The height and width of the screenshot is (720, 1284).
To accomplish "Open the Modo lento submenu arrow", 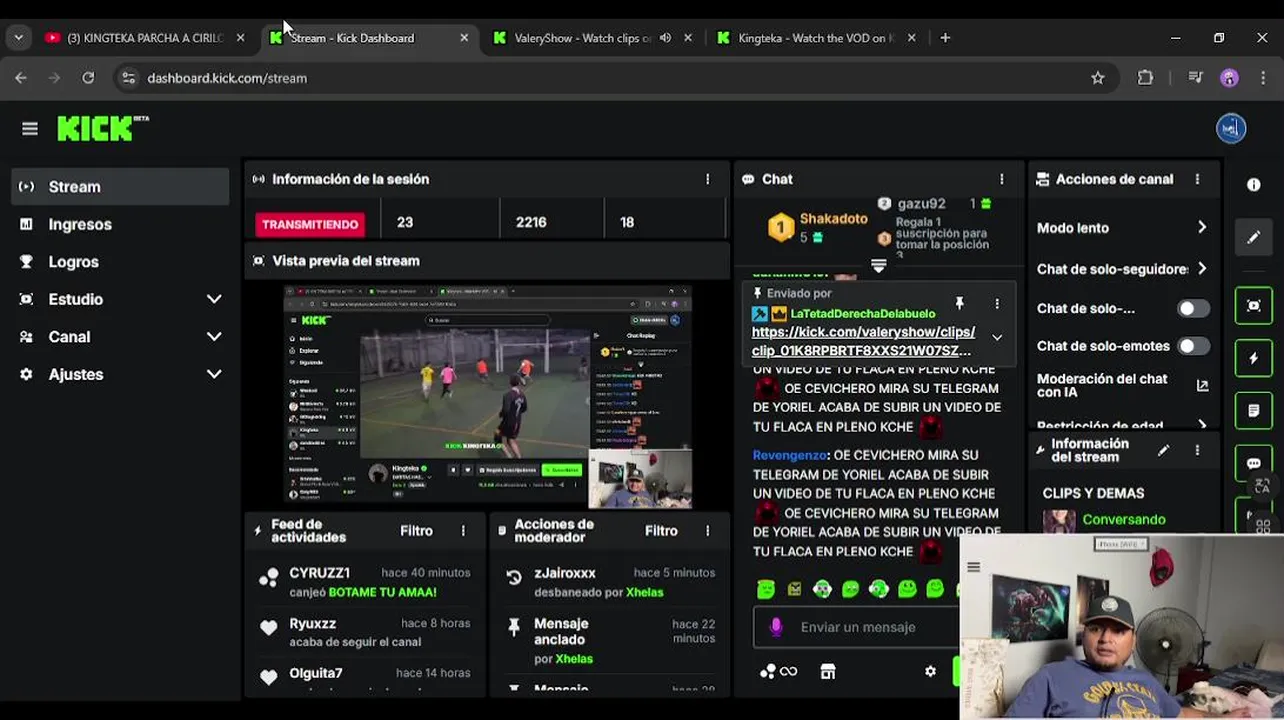I will [x=1201, y=228].
